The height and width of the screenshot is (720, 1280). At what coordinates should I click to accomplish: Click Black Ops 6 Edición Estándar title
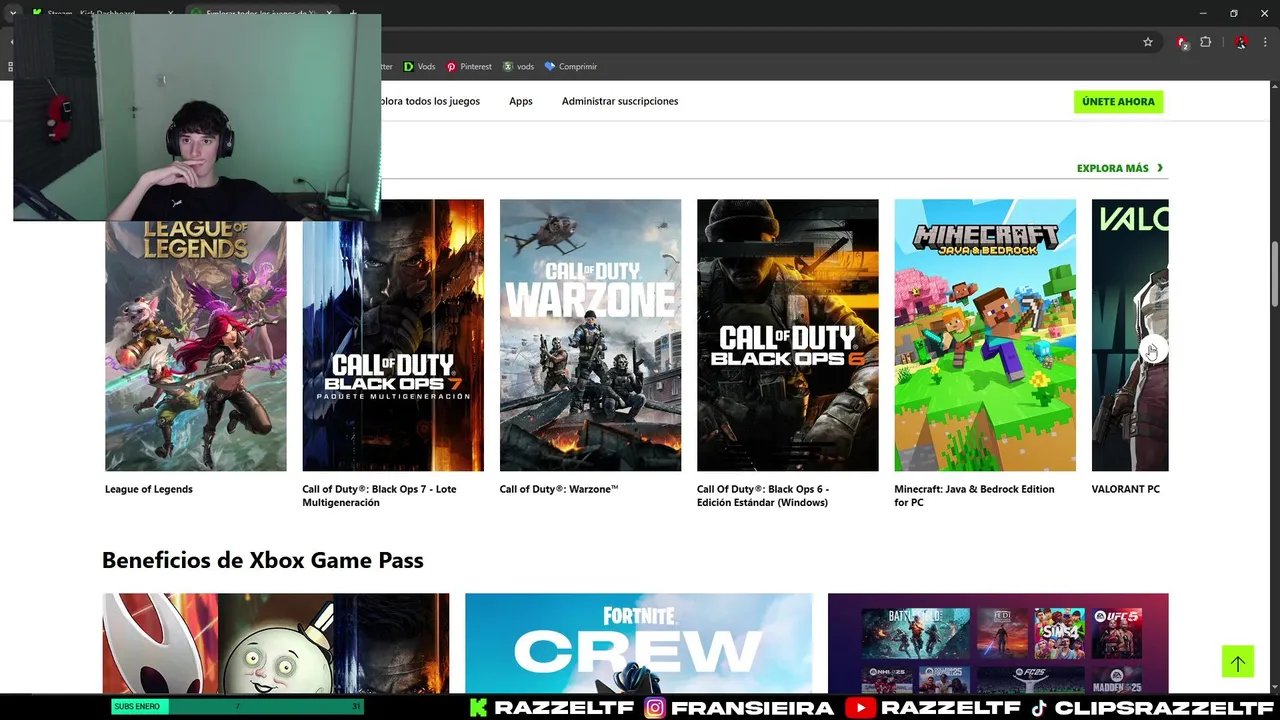763,495
